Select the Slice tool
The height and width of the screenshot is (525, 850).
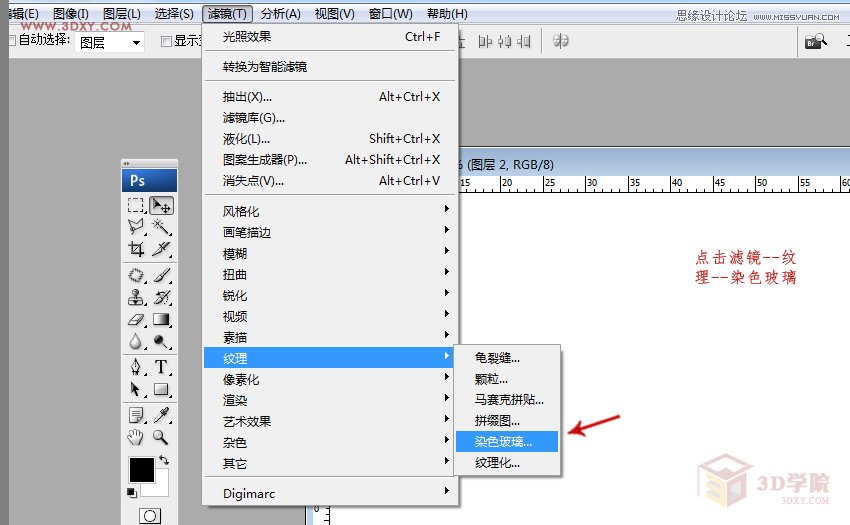162,248
